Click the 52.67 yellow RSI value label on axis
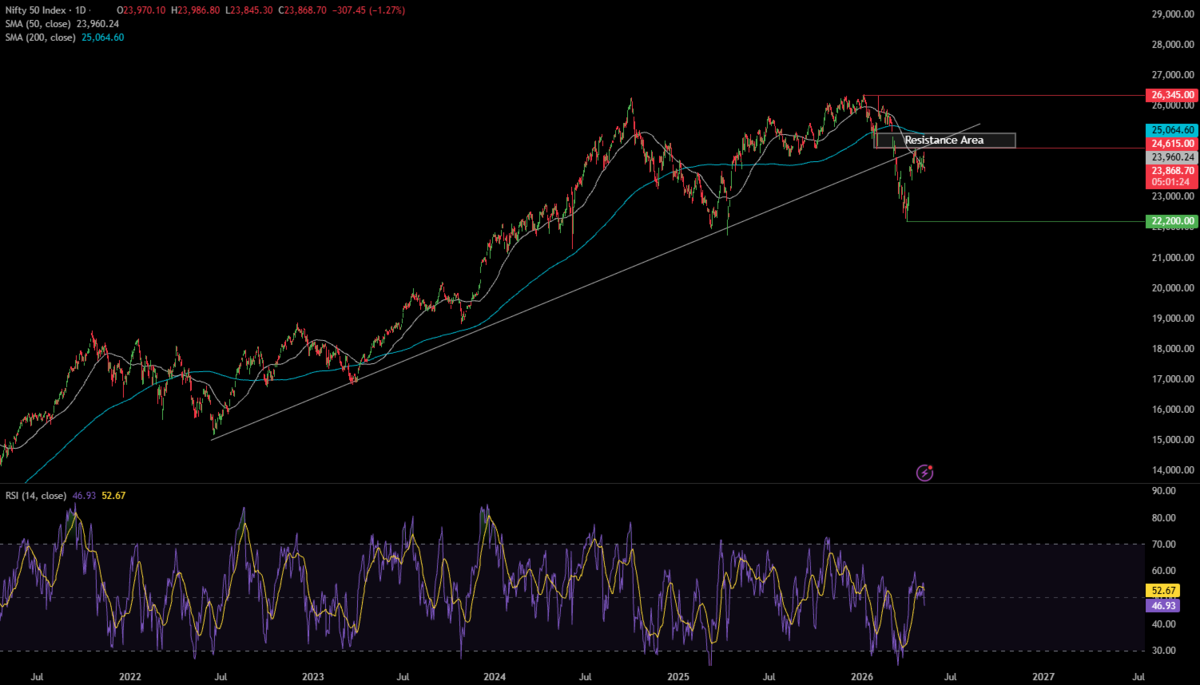Viewport: 1200px width, 685px height. 1162,591
